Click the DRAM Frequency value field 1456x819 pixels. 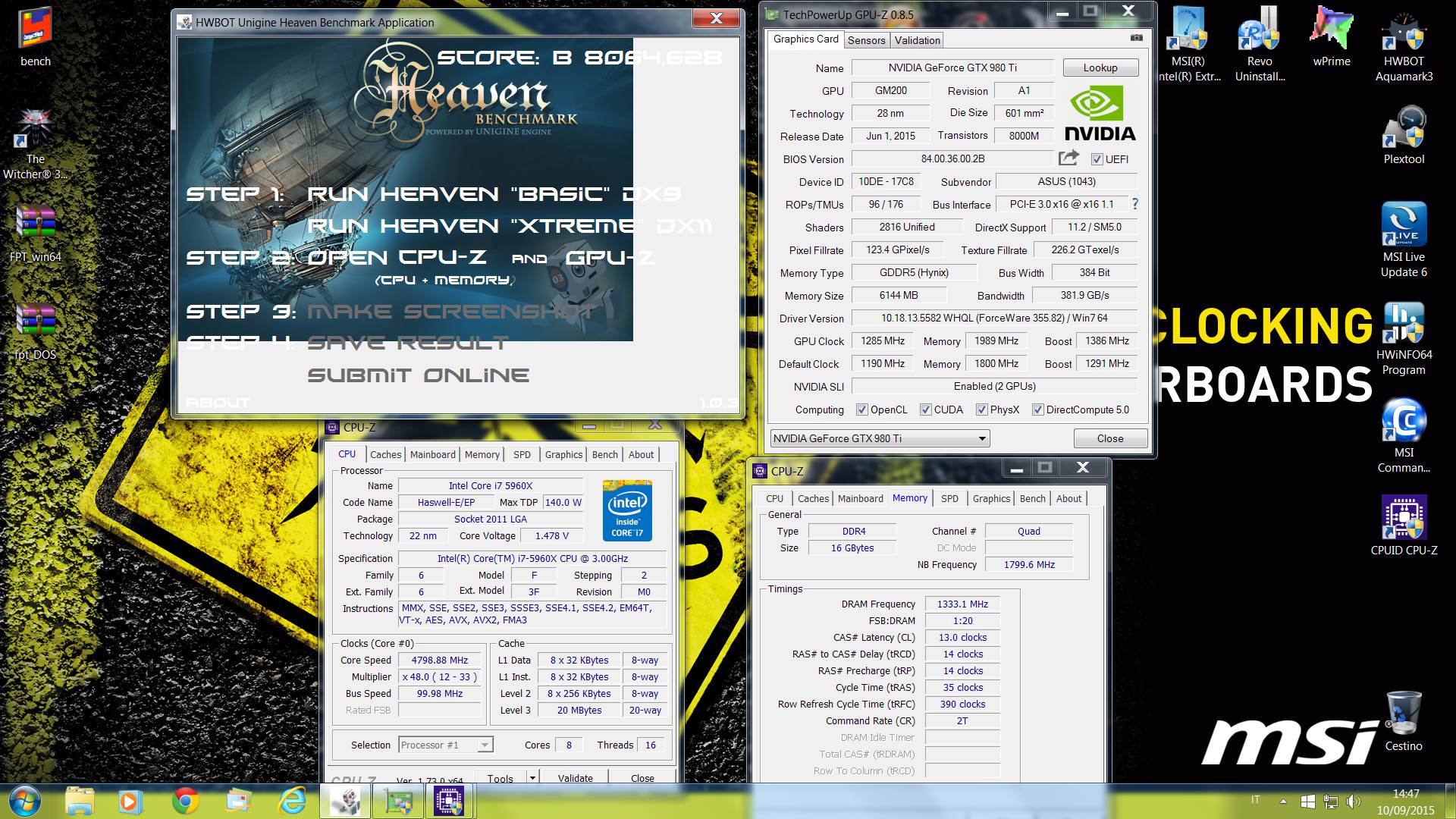(962, 604)
